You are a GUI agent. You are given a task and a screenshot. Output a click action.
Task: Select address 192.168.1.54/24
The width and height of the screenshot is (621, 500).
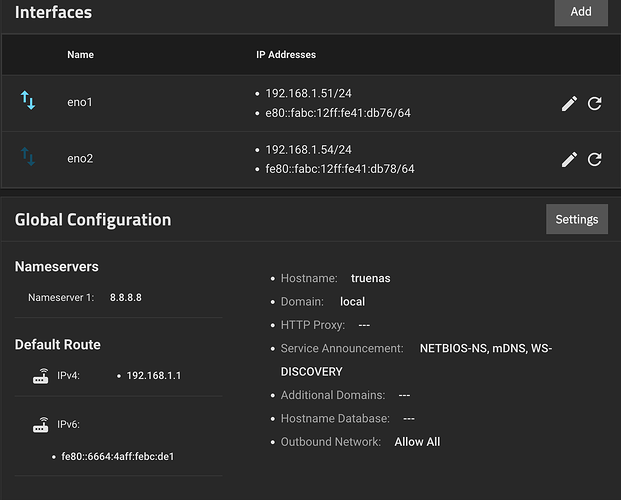coord(309,150)
